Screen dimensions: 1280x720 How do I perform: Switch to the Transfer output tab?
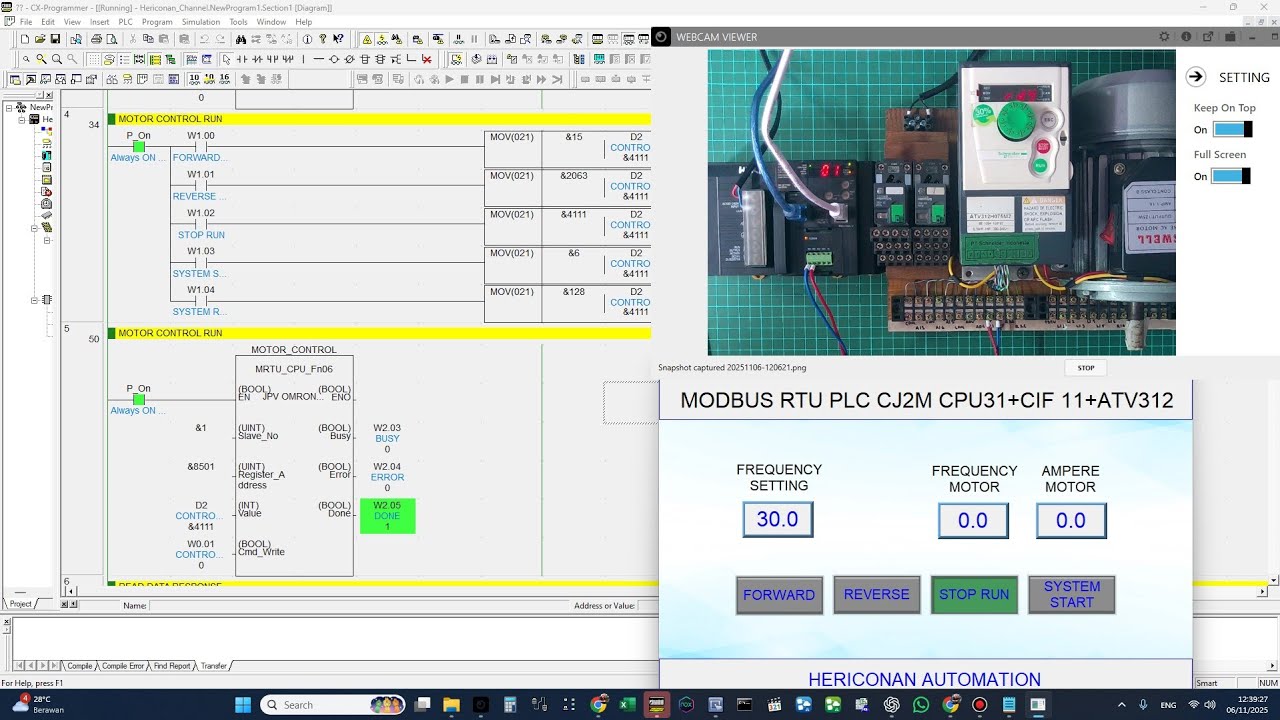click(x=214, y=666)
